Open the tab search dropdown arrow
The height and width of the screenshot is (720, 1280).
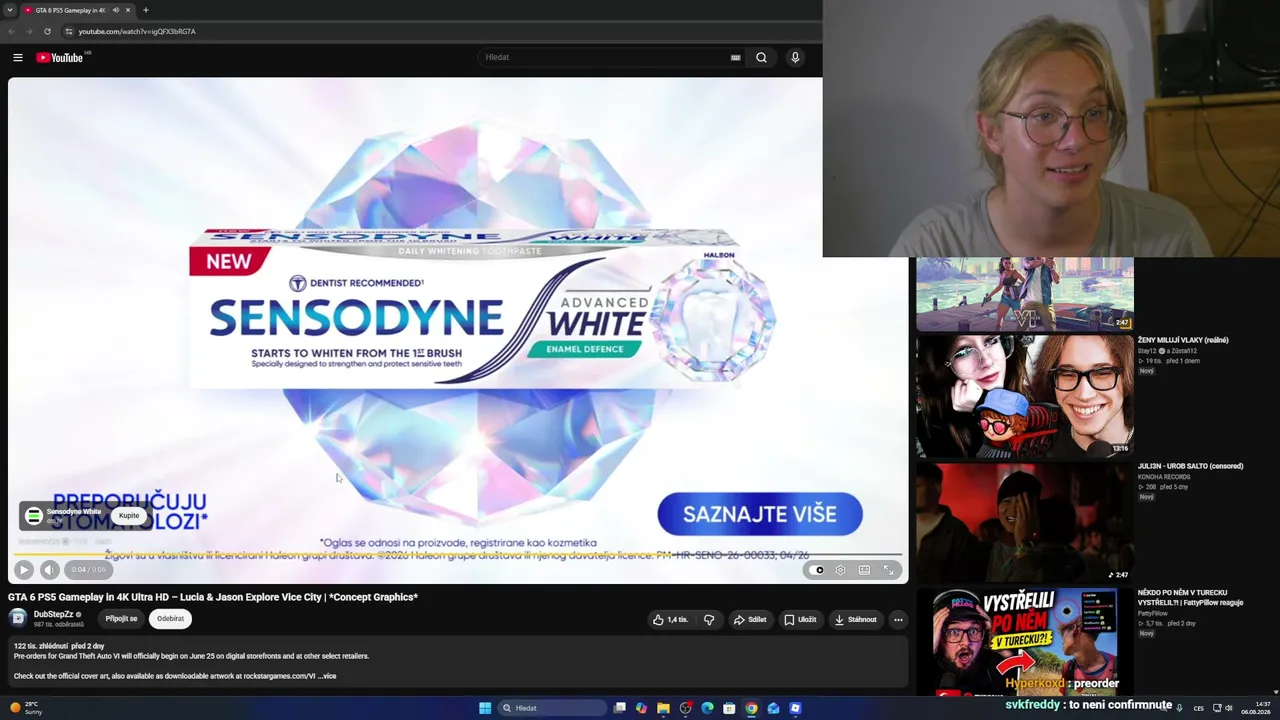pos(9,10)
